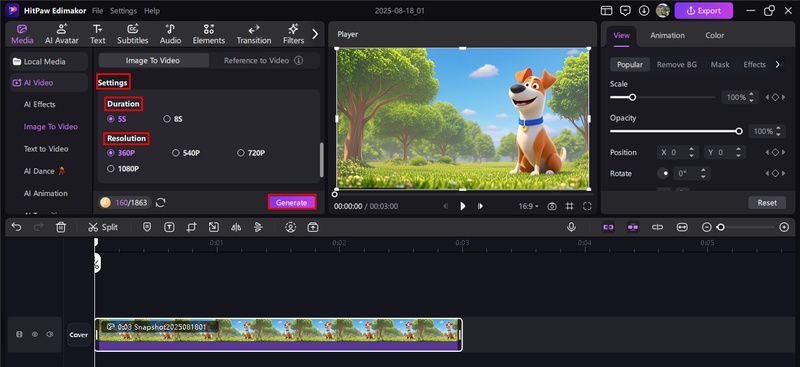Image resolution: width=800 pixels, height=367 pixels.
Task: Delete the selected clip with trash icon
Action: click(x=61, y=227)
